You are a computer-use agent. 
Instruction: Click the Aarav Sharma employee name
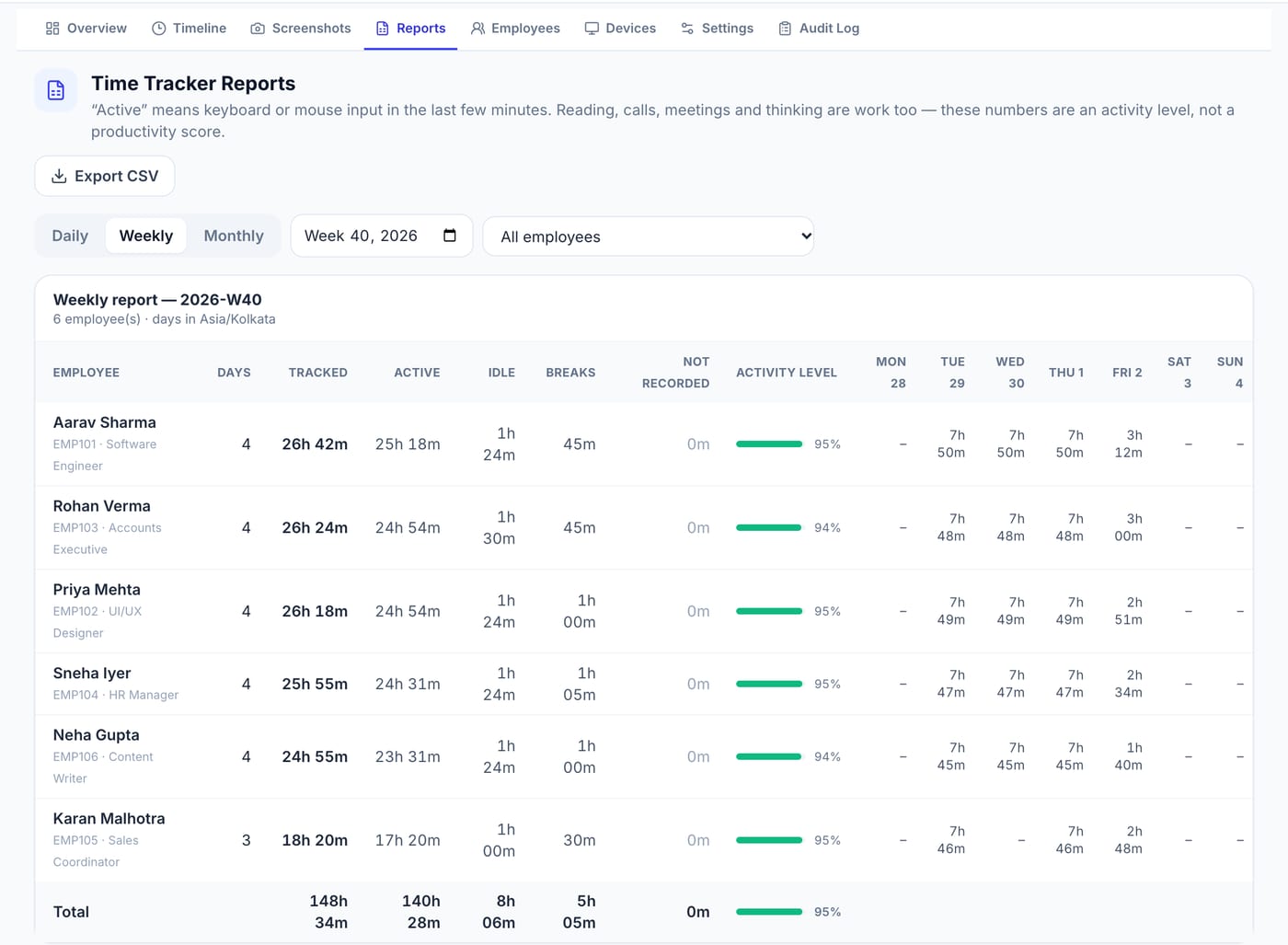coord(105,422)
